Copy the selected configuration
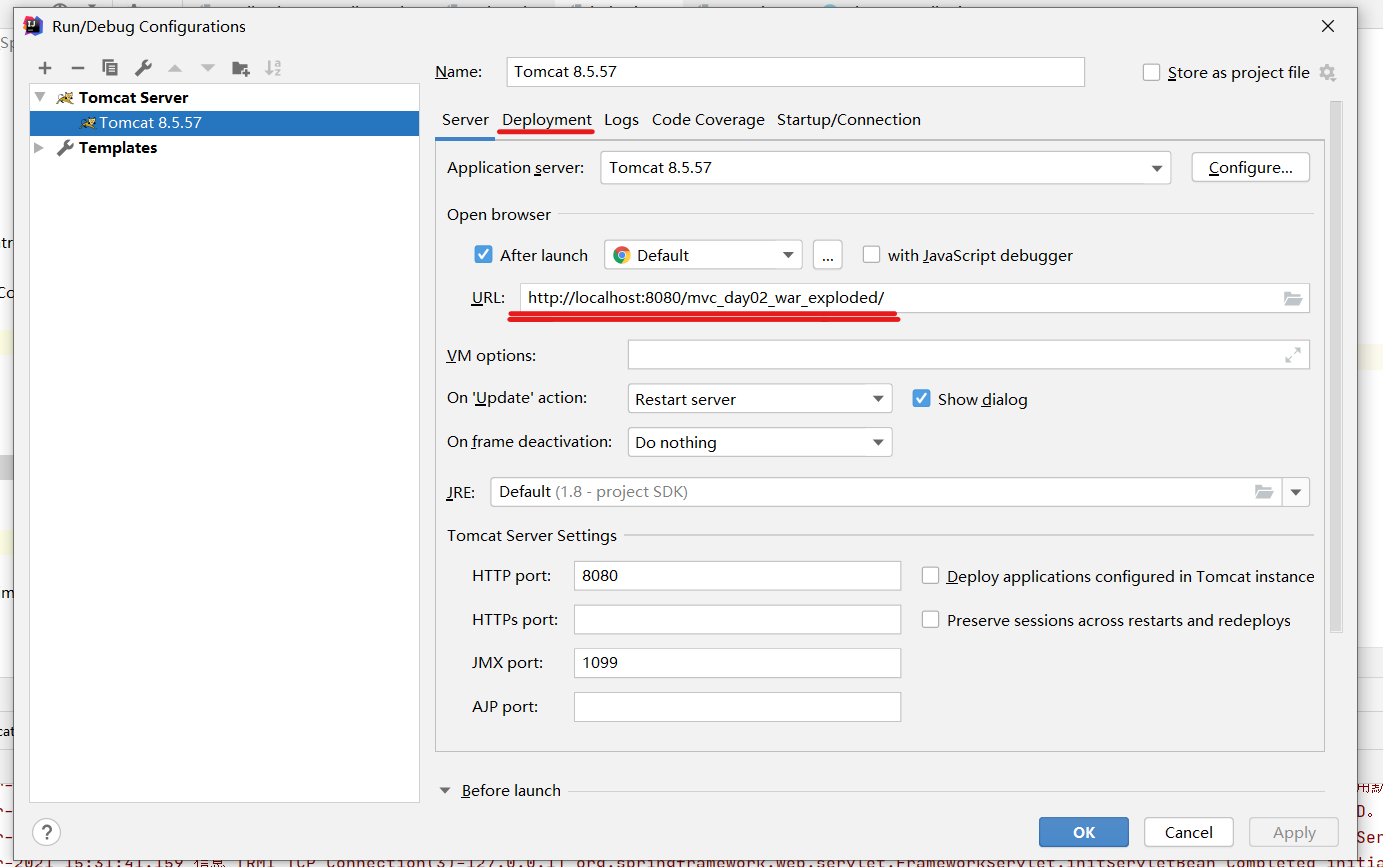This screenshot has width=1383, height=867. (x=110, y=68)
